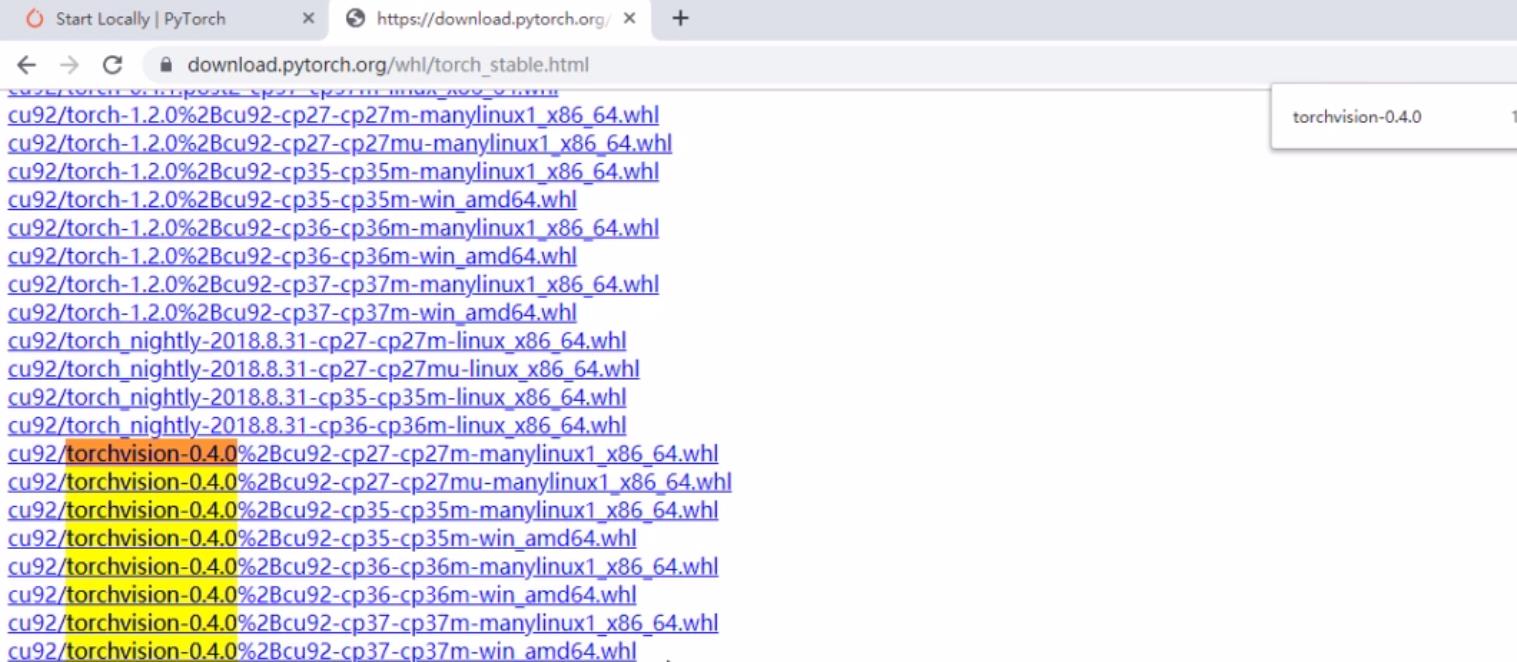The width and height of the screenshot is (1517, 662).
Task: Open torch-1.2.0 cu92 cp35m win_amd64 link
Action: (x=292, y=199)
